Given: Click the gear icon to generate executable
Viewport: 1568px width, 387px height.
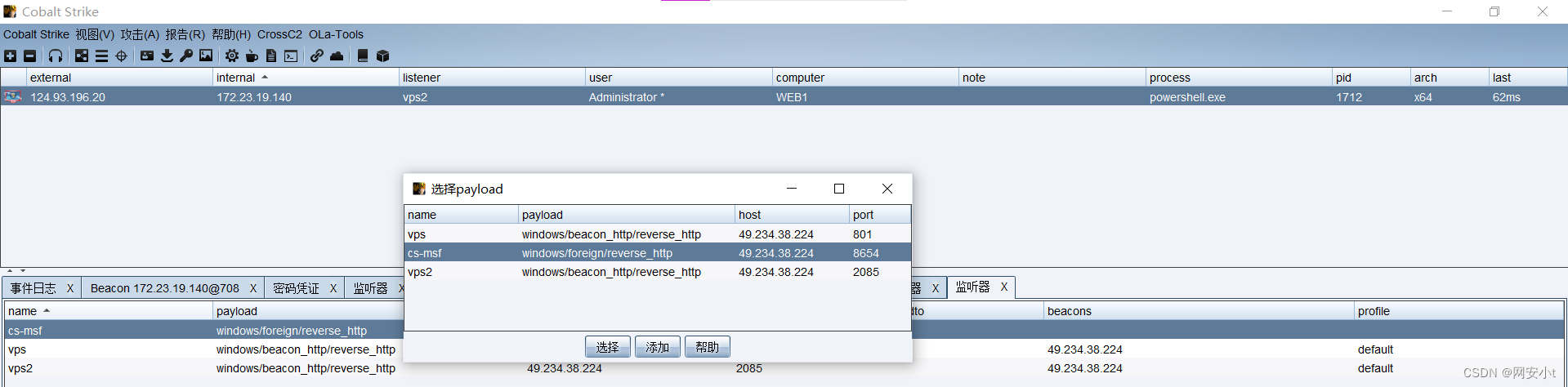Looking at the screenshot, I should [232, 56].
